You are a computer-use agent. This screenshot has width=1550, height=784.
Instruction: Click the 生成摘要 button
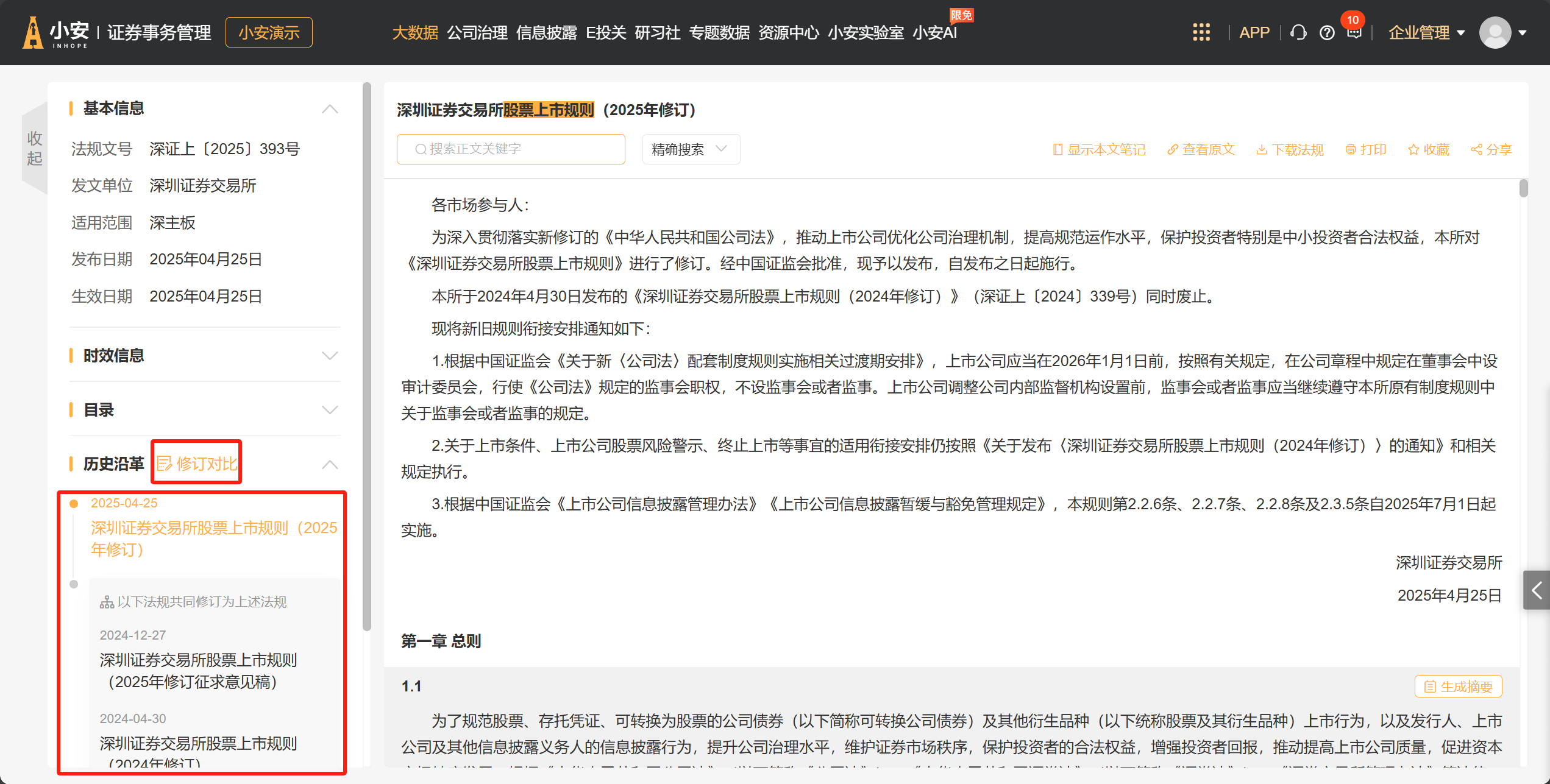pos(1458,687)
